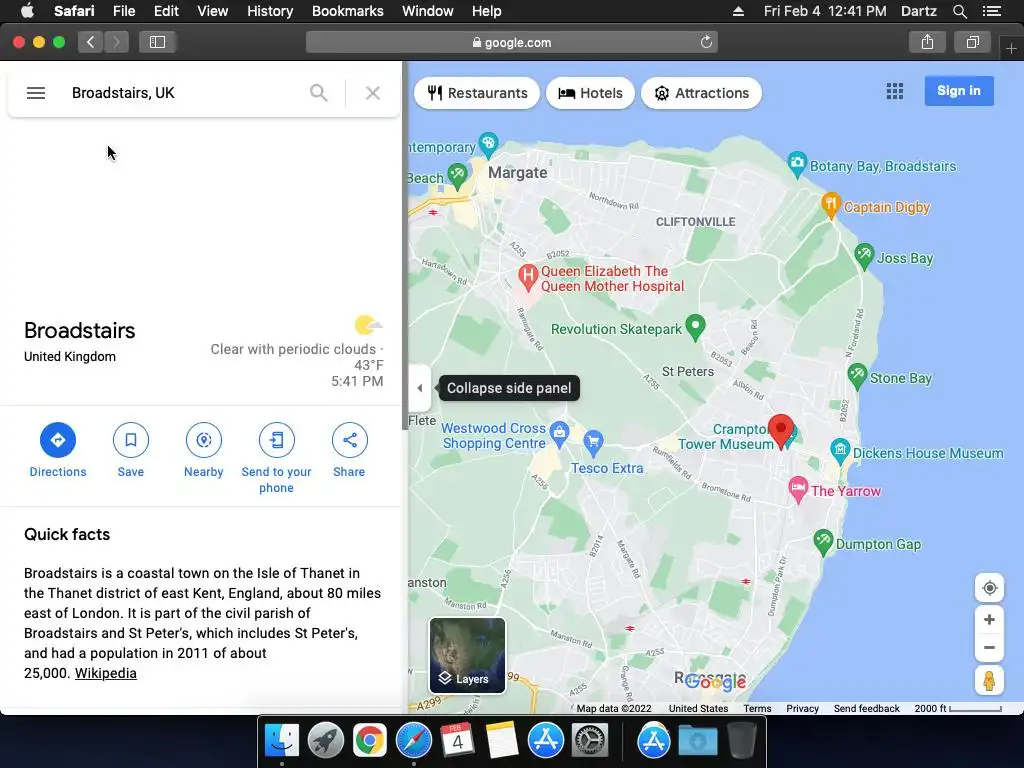Image resolution: width=1024 pixels, height=768 pixels.
Task: Open the Wikipedia link in Quick facts
Action: [106, 673]
